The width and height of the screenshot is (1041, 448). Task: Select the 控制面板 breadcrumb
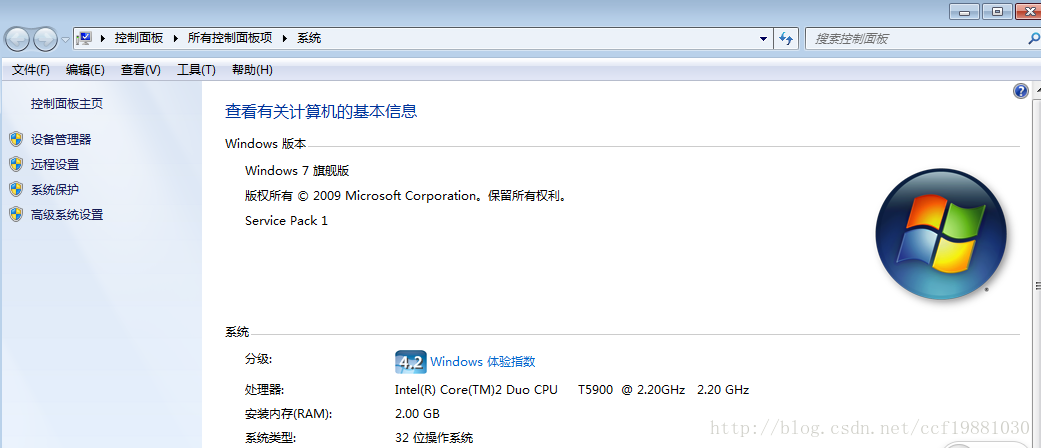(139, 38)
